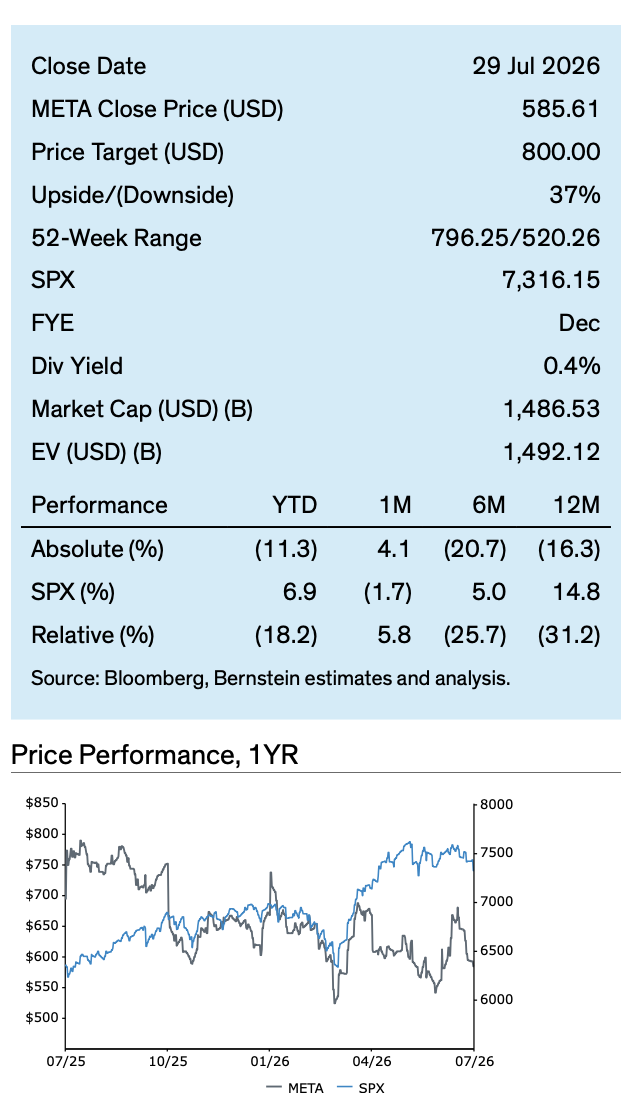The width and height of the screenshot is (628, 1116).
Task: Select the Absolute (%) row label
Action: click(x=98, y=549)
